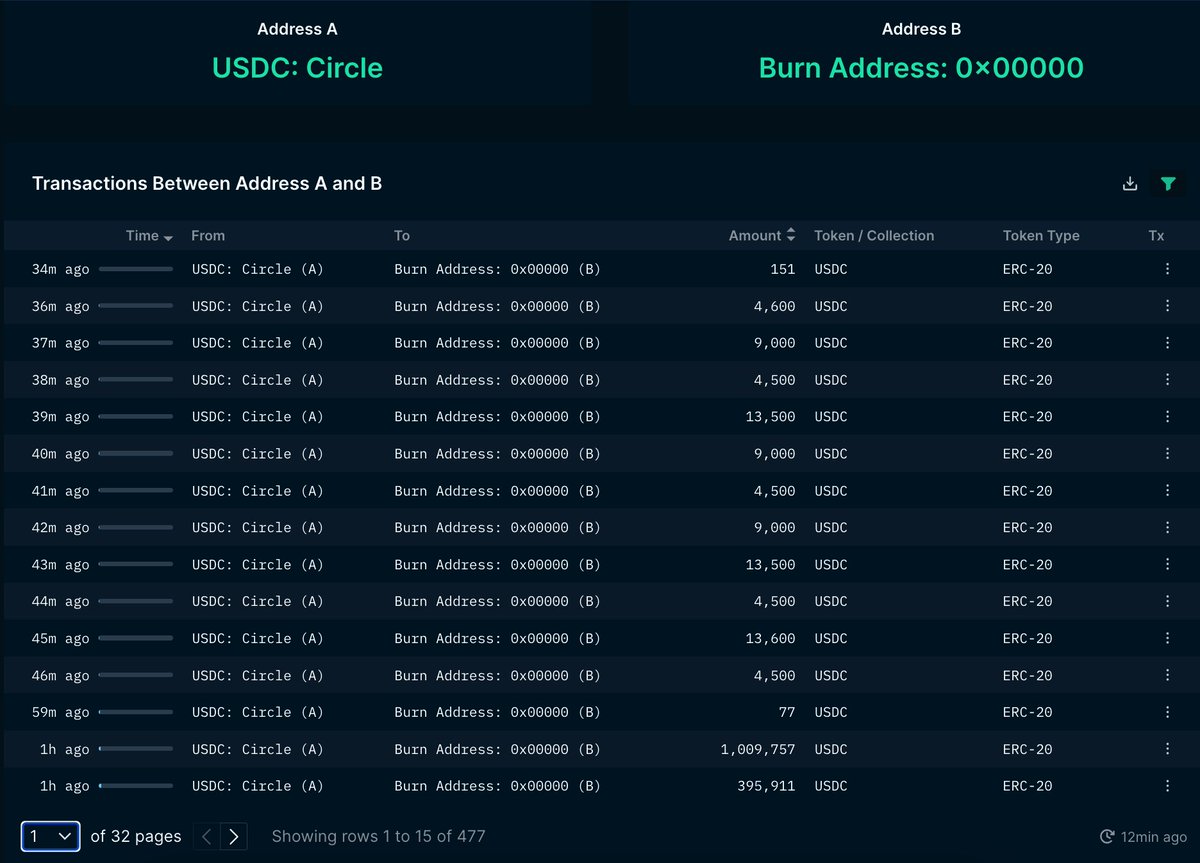Sort the table by Amount column
The image size is (1200, 863).
coord(762,236)
